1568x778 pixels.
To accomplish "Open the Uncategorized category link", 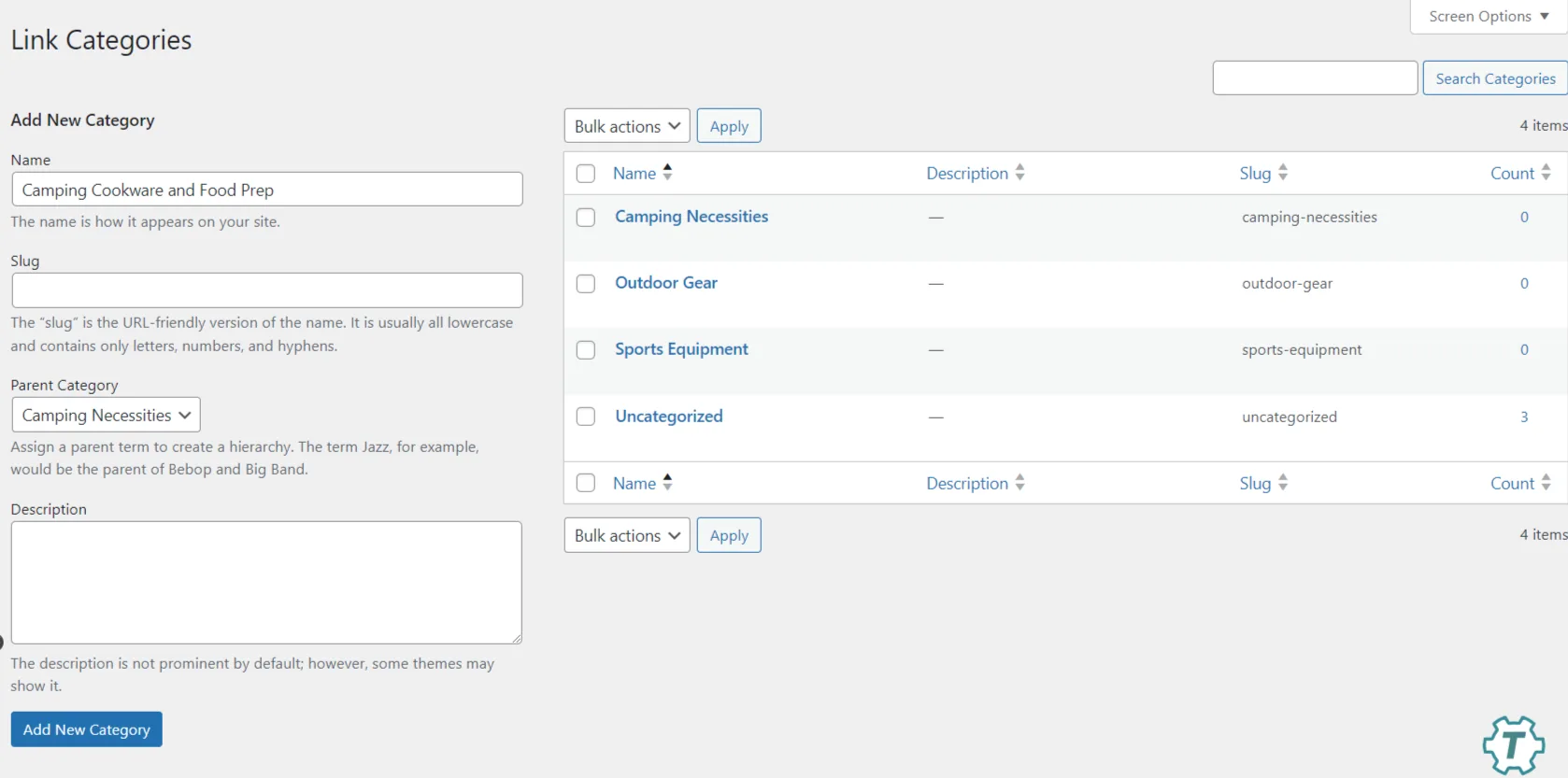I will [668, 417].
